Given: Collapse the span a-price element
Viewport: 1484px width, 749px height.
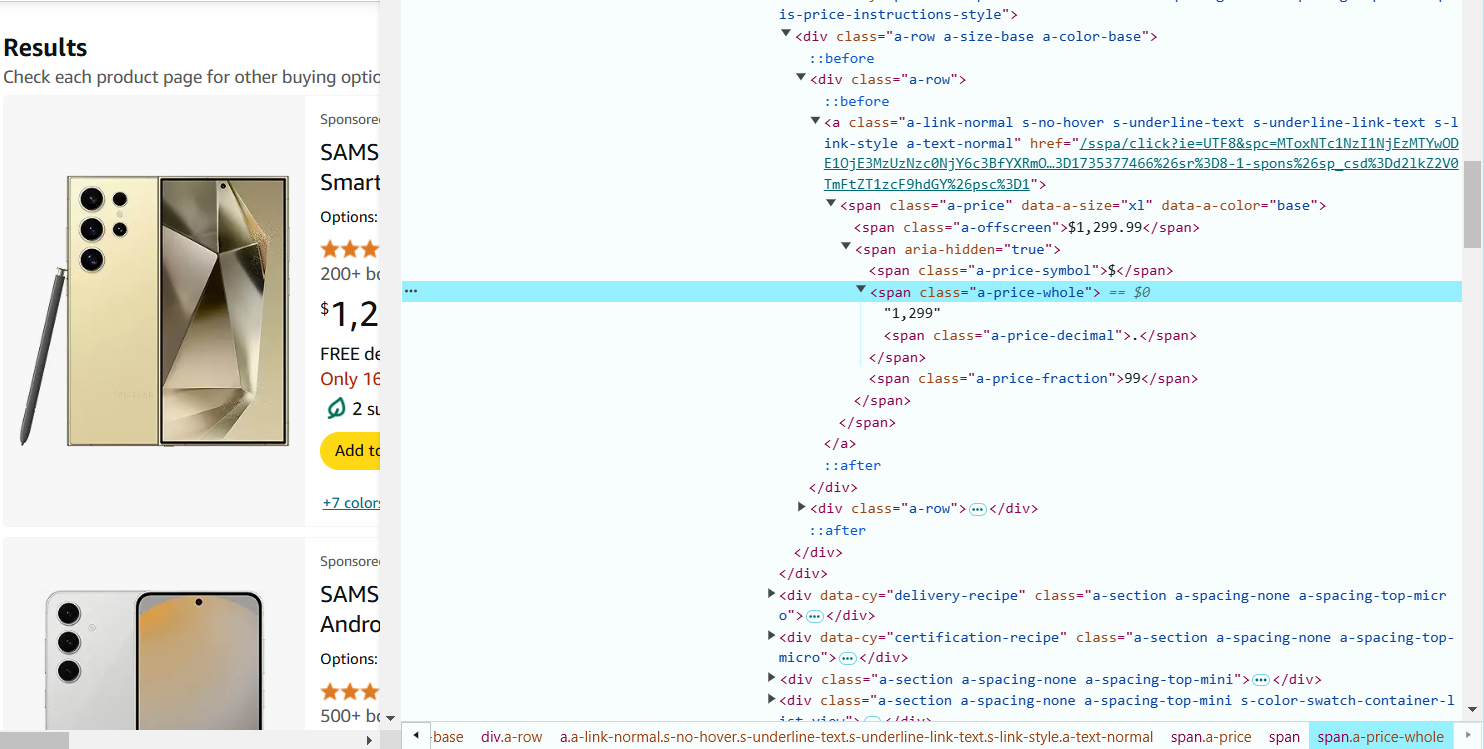Looking at the screenshot, I should coord(830,203).
